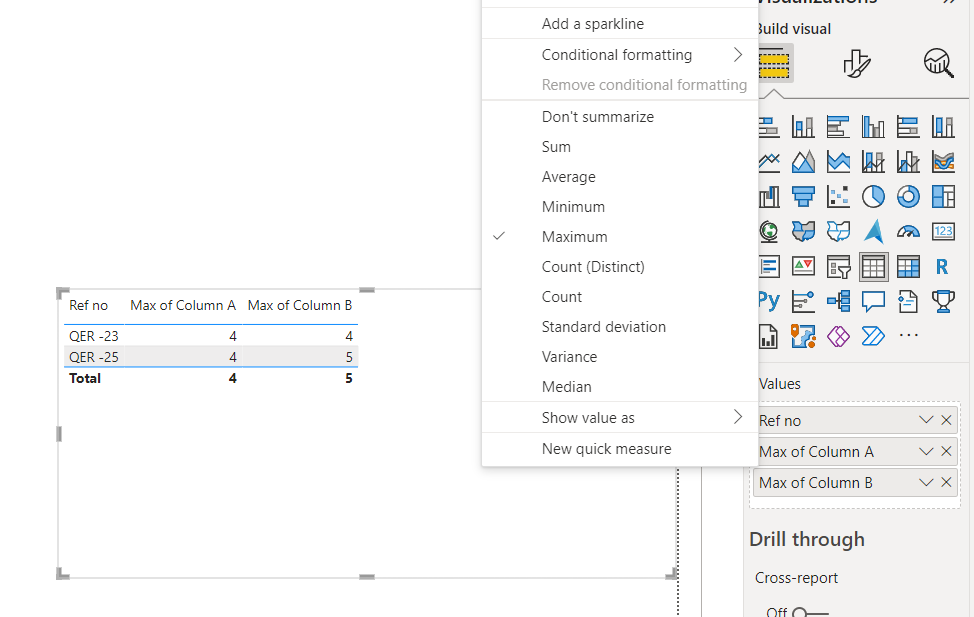The image size is (974, 617).
Task: Open the Ref no field dropdown
Action: [926, 420]
